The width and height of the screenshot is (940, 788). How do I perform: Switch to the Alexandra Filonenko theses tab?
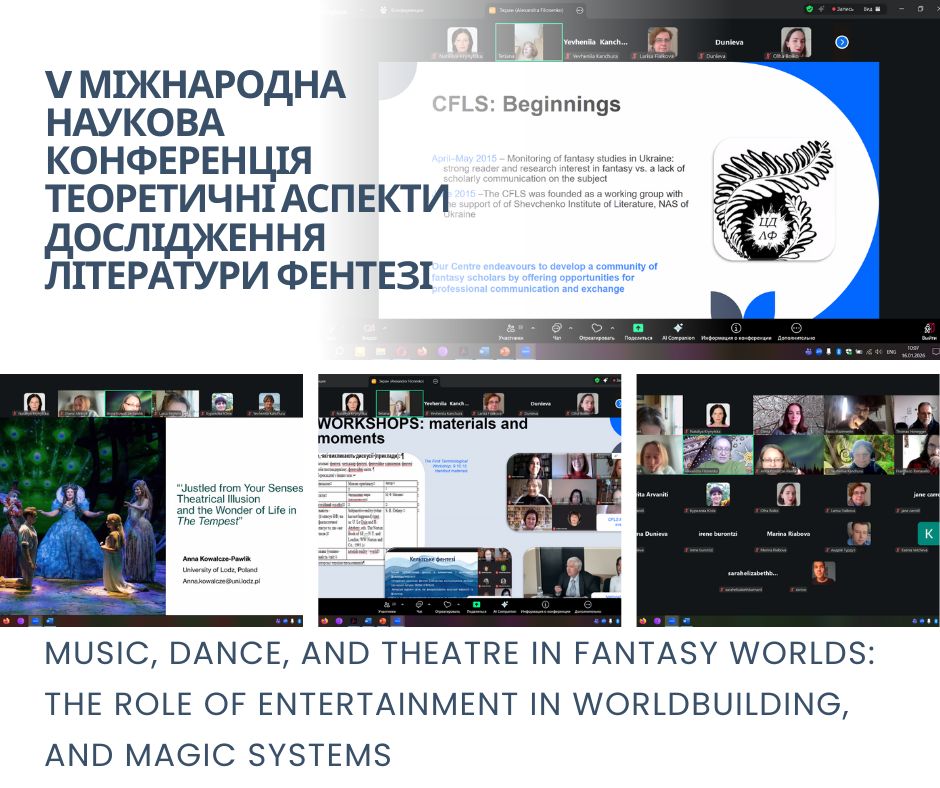(x=530, y=9)
